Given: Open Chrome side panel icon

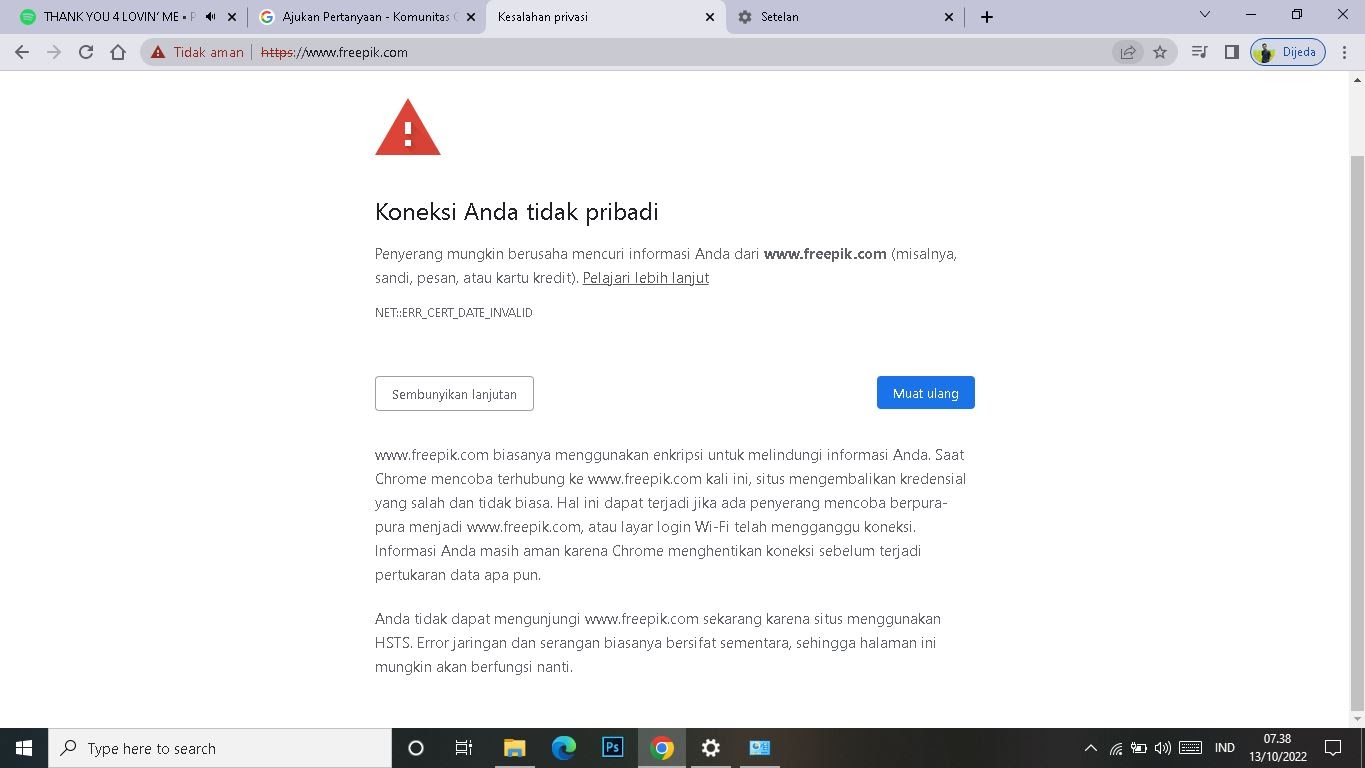Looking at the screenshot, I should 1232,52.
